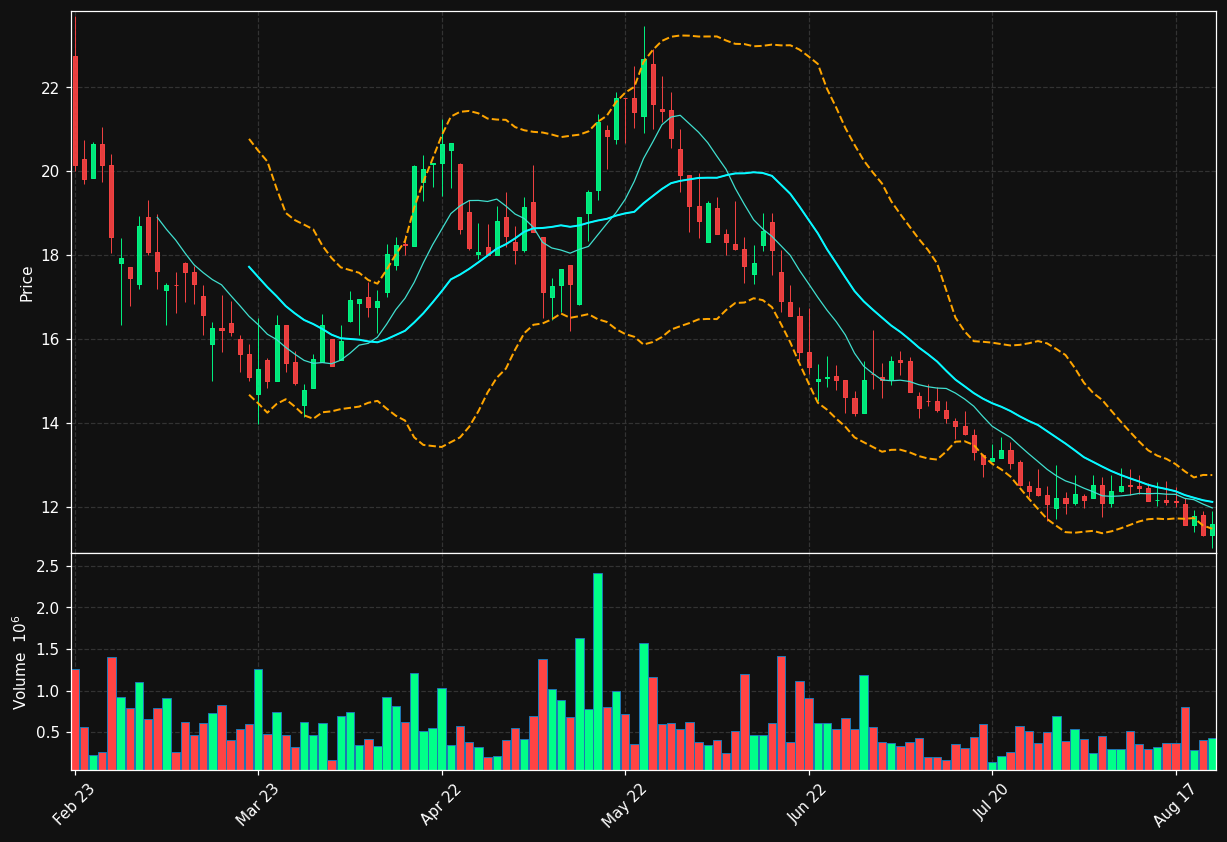Select the 22 price tick label
Screen dimensions: 1227x842
click(51, 88)
